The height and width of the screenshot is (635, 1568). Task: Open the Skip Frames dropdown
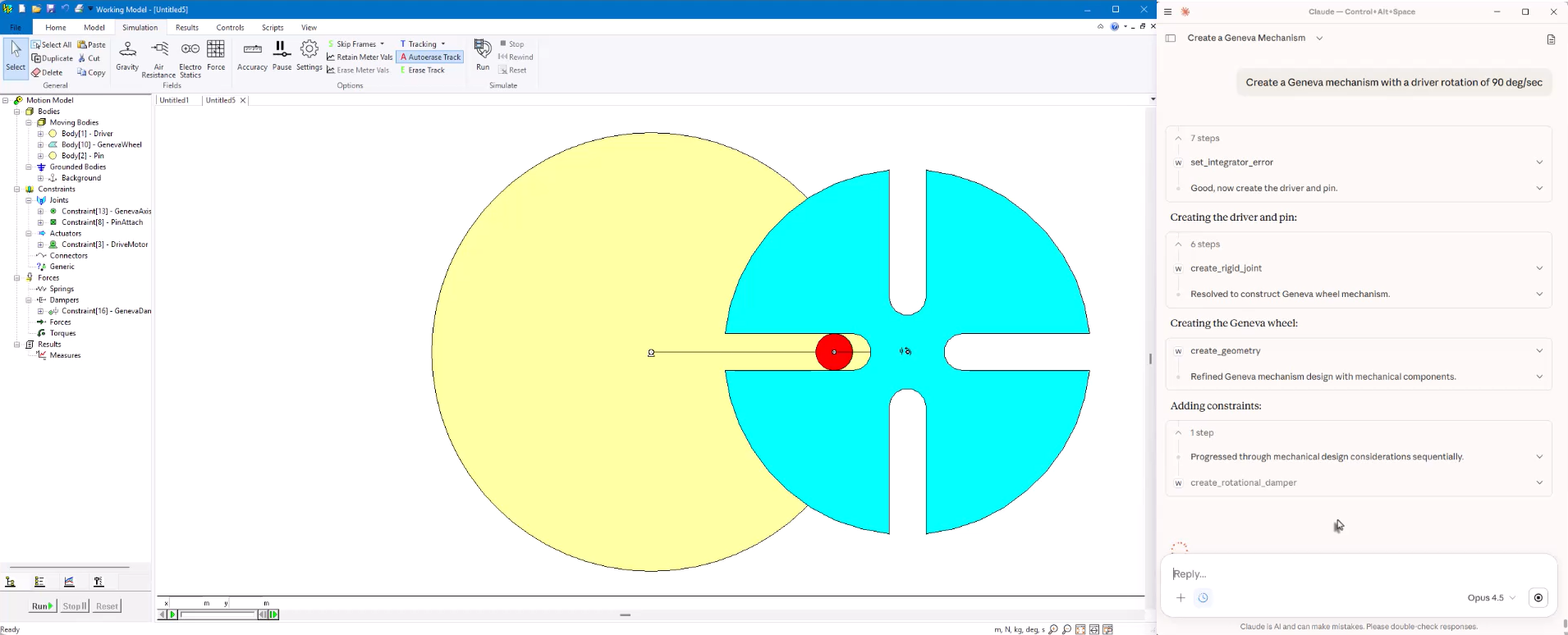pos(356,44)
